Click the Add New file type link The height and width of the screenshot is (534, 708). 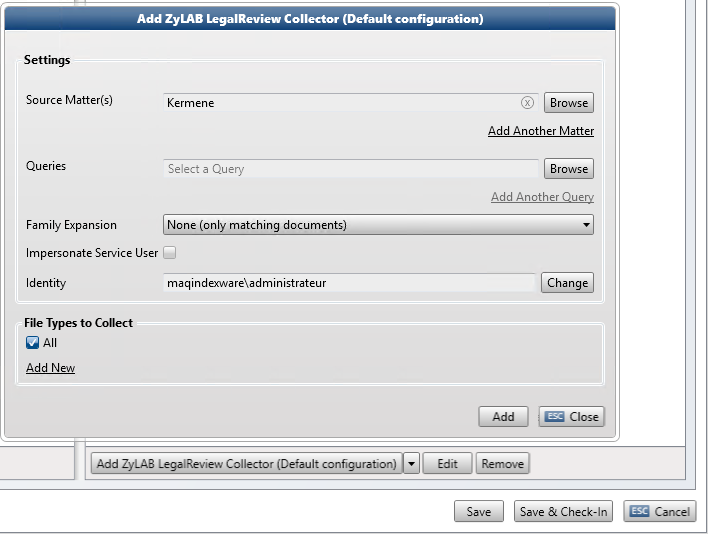pos(50,368)
